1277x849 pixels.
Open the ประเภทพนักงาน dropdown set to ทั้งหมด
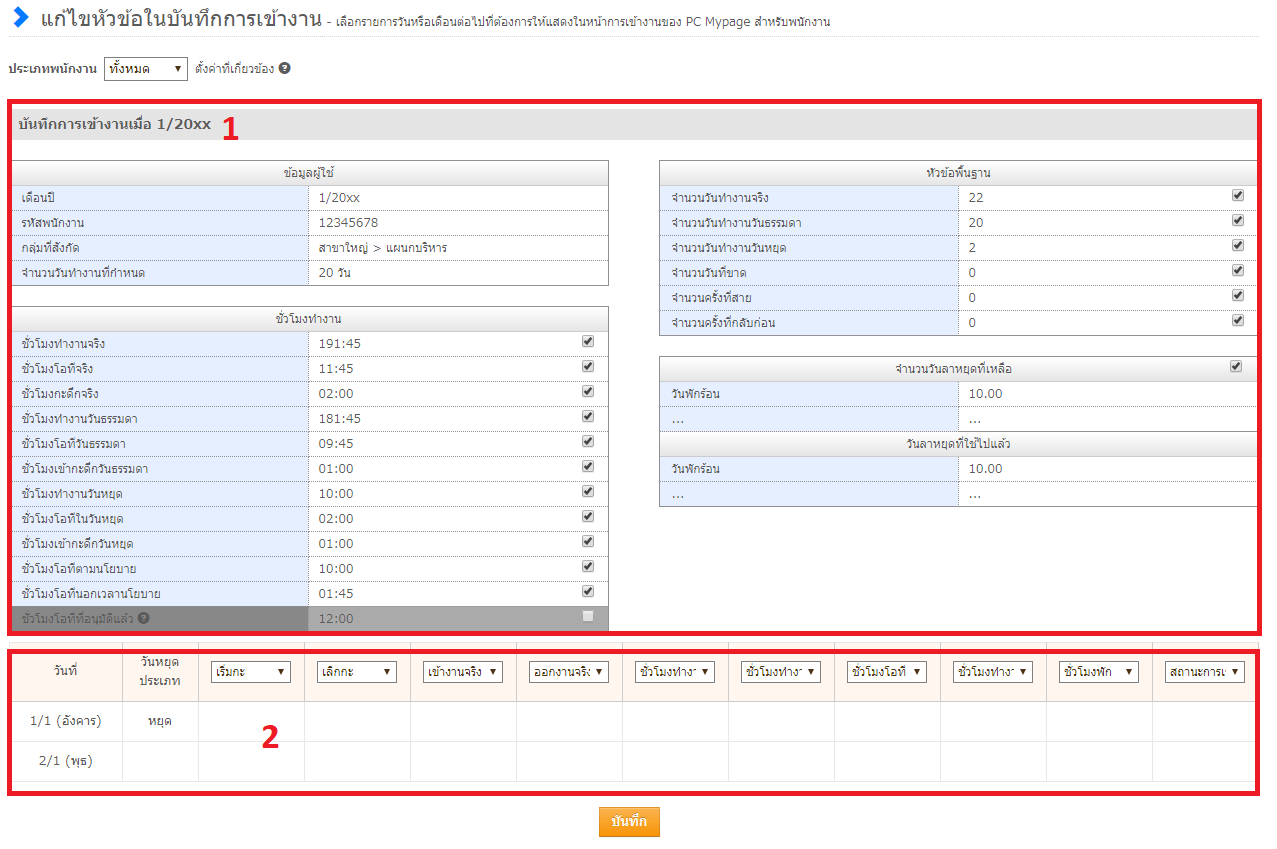(x=146, y=69)
